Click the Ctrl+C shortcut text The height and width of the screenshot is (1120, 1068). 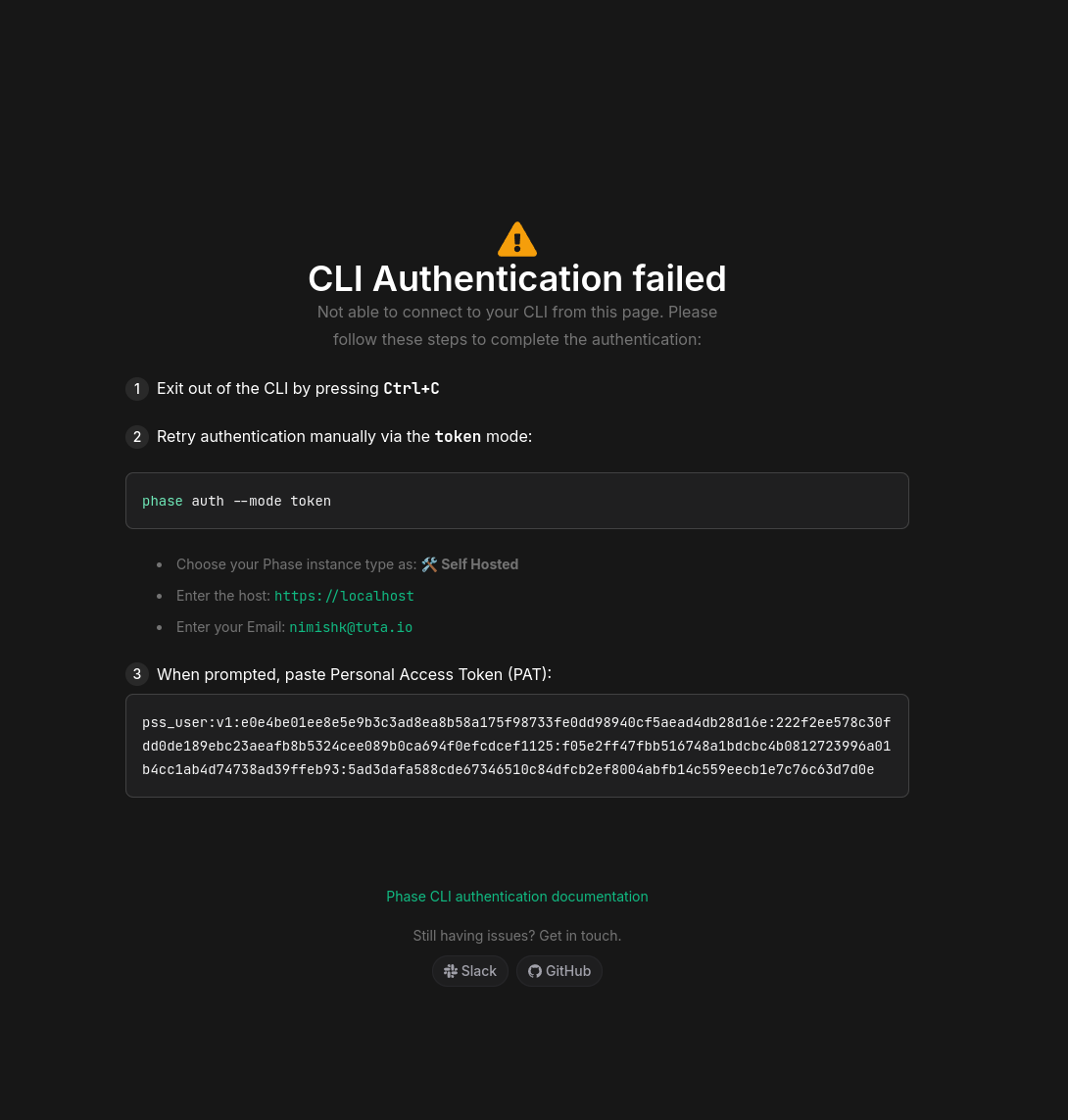click(x=412, y=389)
